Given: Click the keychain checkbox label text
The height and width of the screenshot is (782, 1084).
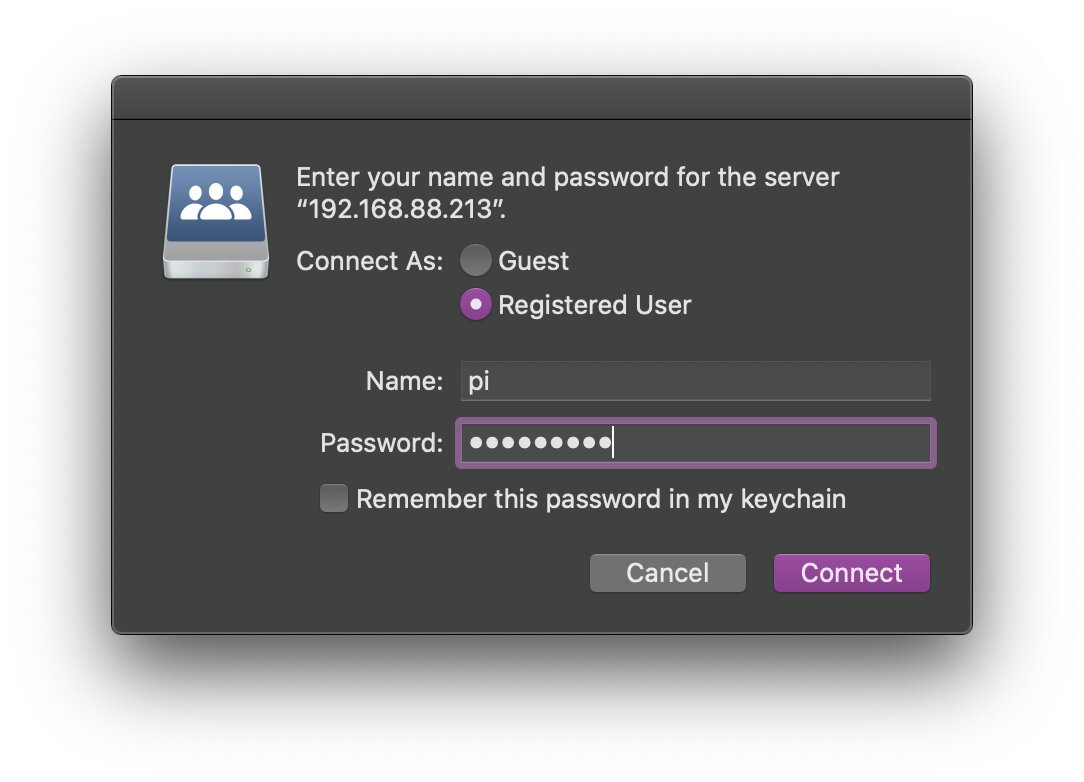Looking at the screenshot, I should (x=601, y=499).
